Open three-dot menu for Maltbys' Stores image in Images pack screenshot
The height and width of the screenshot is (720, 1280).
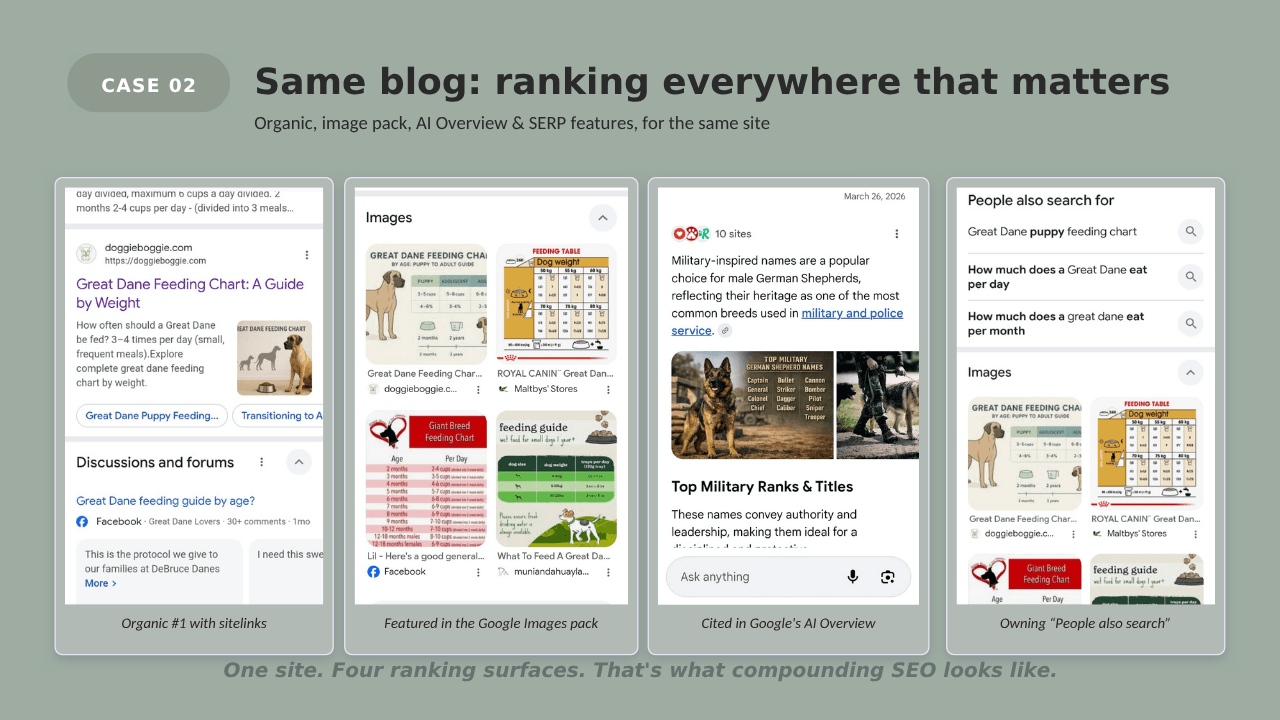[x=608, y=389]
